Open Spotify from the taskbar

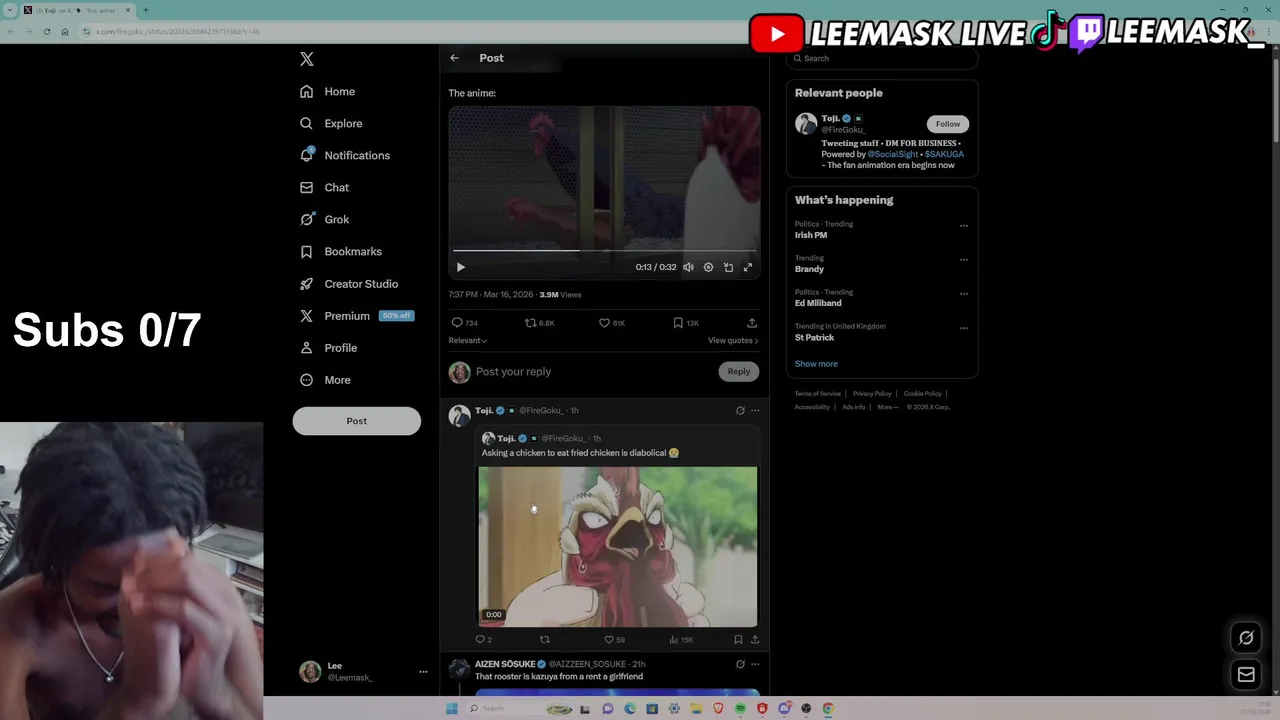point(740,709)
